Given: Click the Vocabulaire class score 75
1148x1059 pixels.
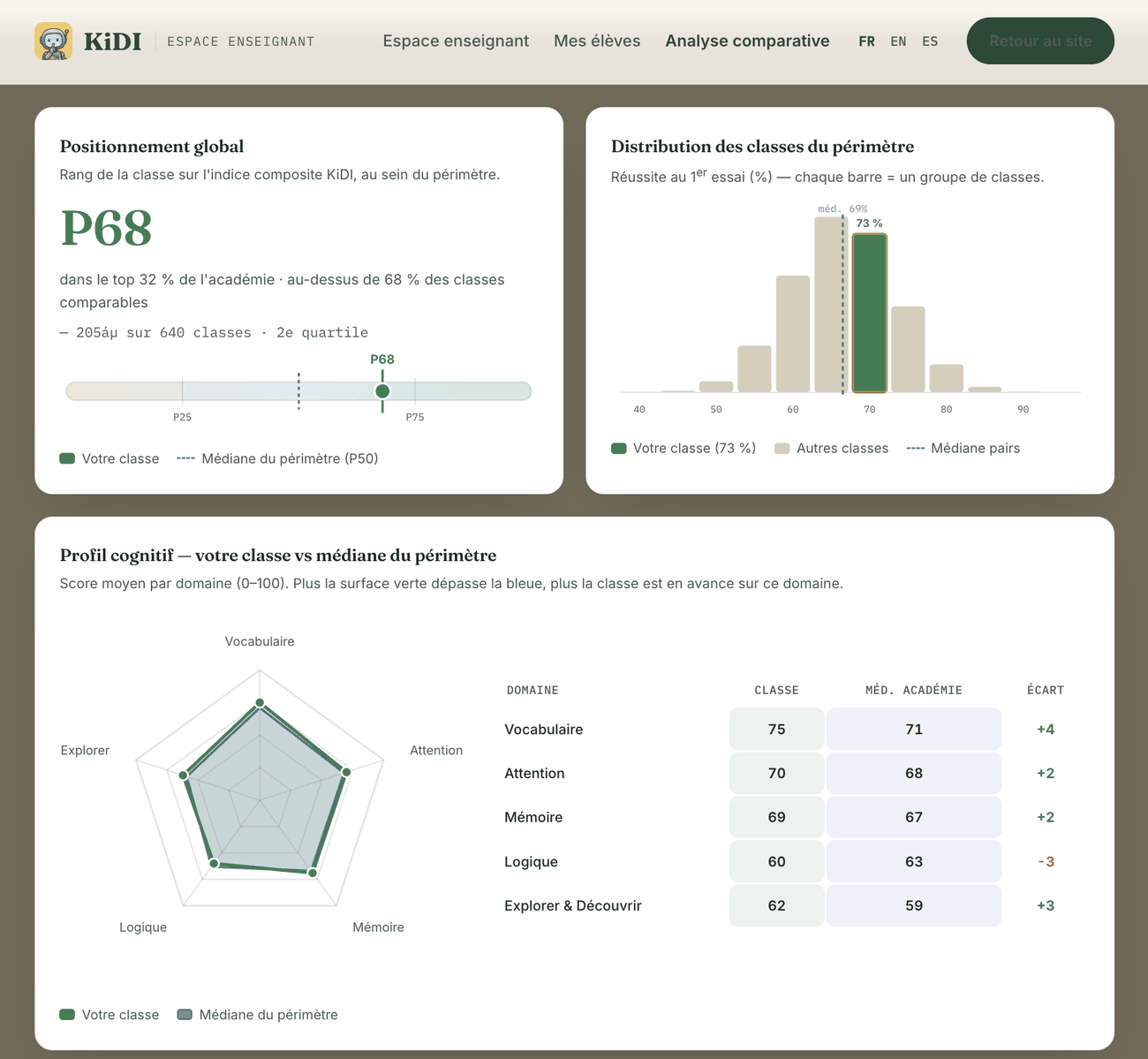Looking at the screenshot, I should (776, 730).
